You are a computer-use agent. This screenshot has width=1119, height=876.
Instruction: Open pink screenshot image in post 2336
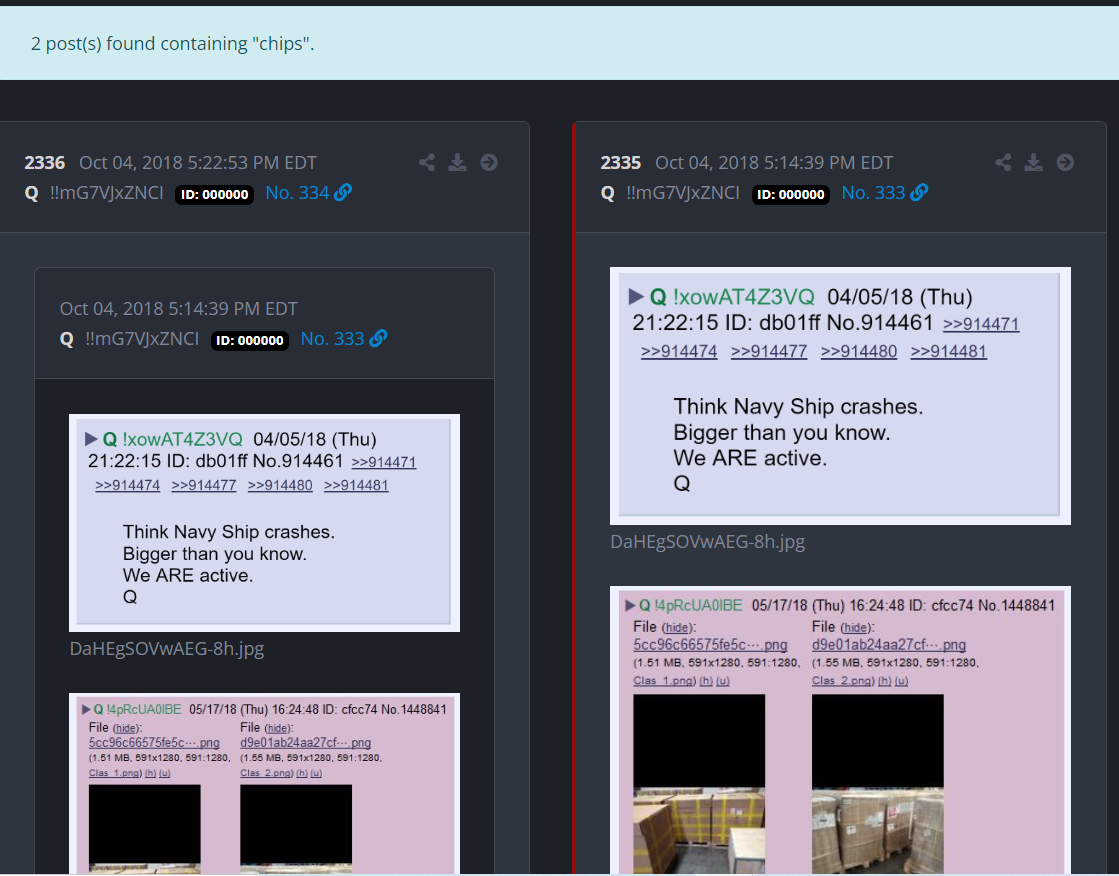pos(264,784)
